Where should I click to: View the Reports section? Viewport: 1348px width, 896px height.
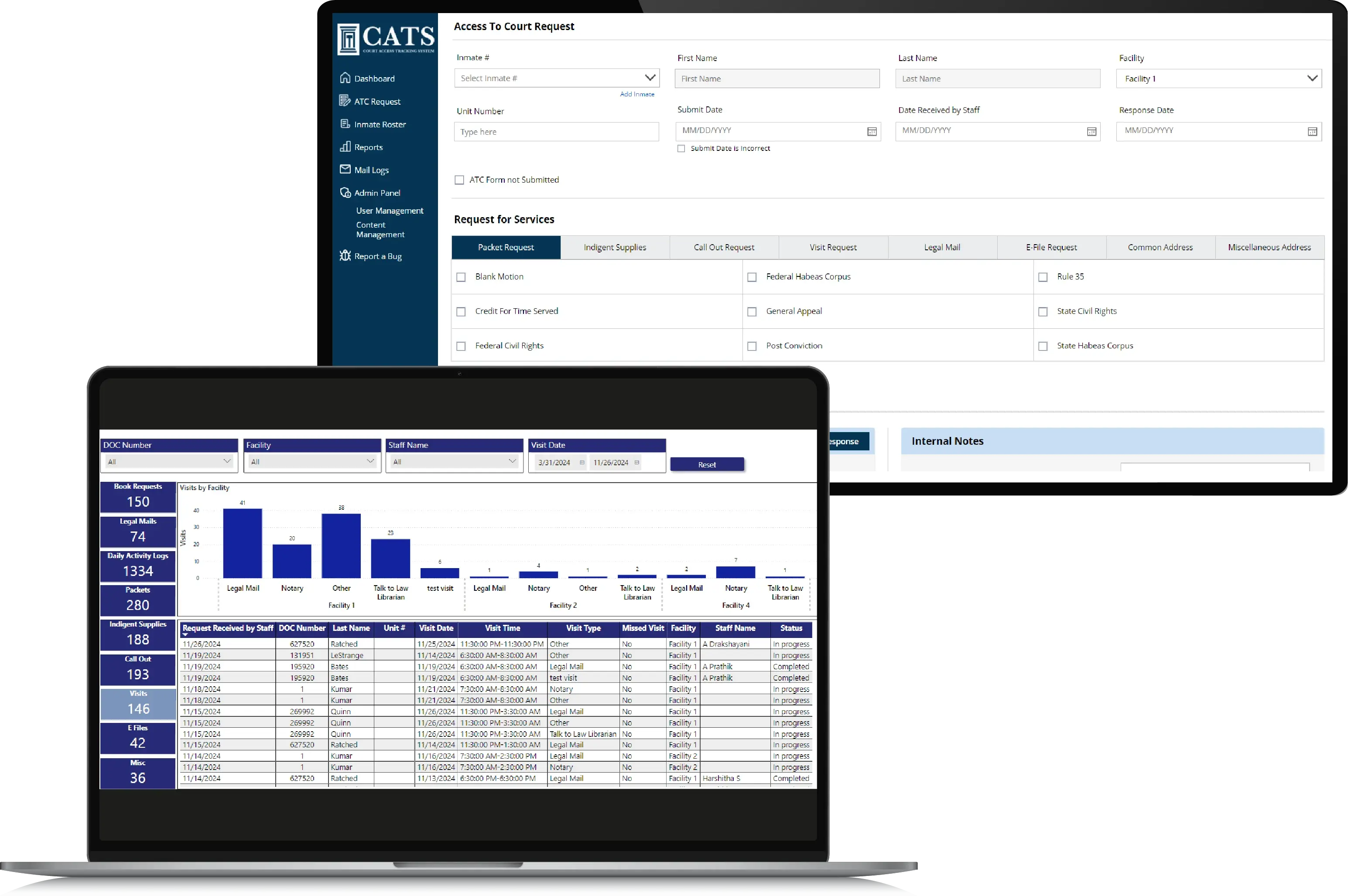pos(368,147)
